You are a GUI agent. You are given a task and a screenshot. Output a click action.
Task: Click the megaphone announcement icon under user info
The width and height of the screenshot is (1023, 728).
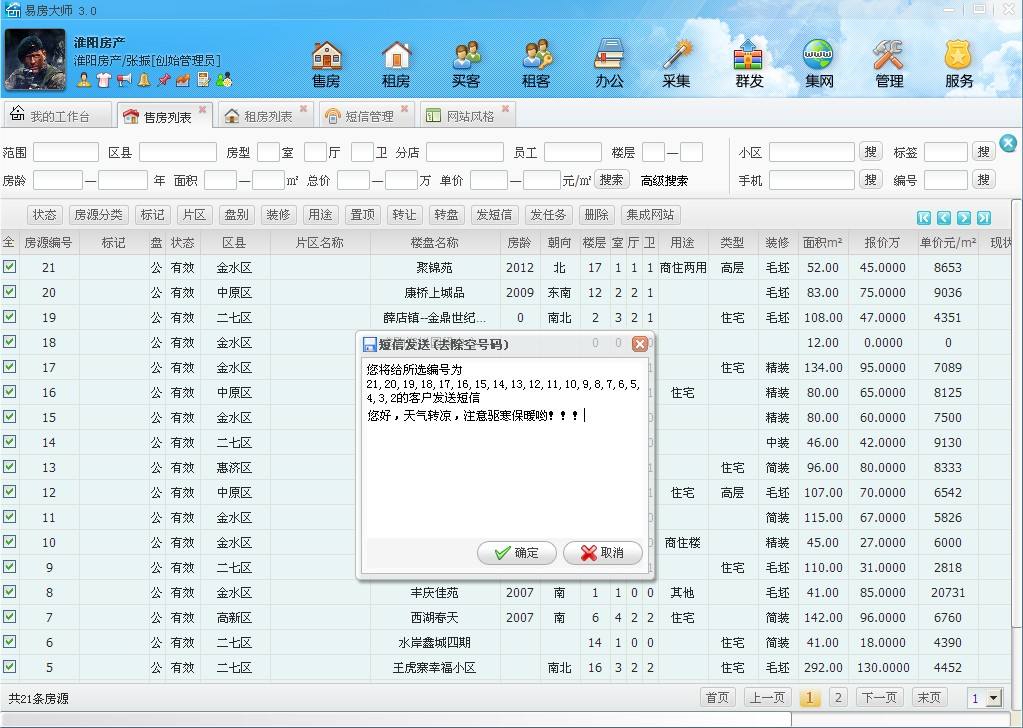[x=122, y=79]
